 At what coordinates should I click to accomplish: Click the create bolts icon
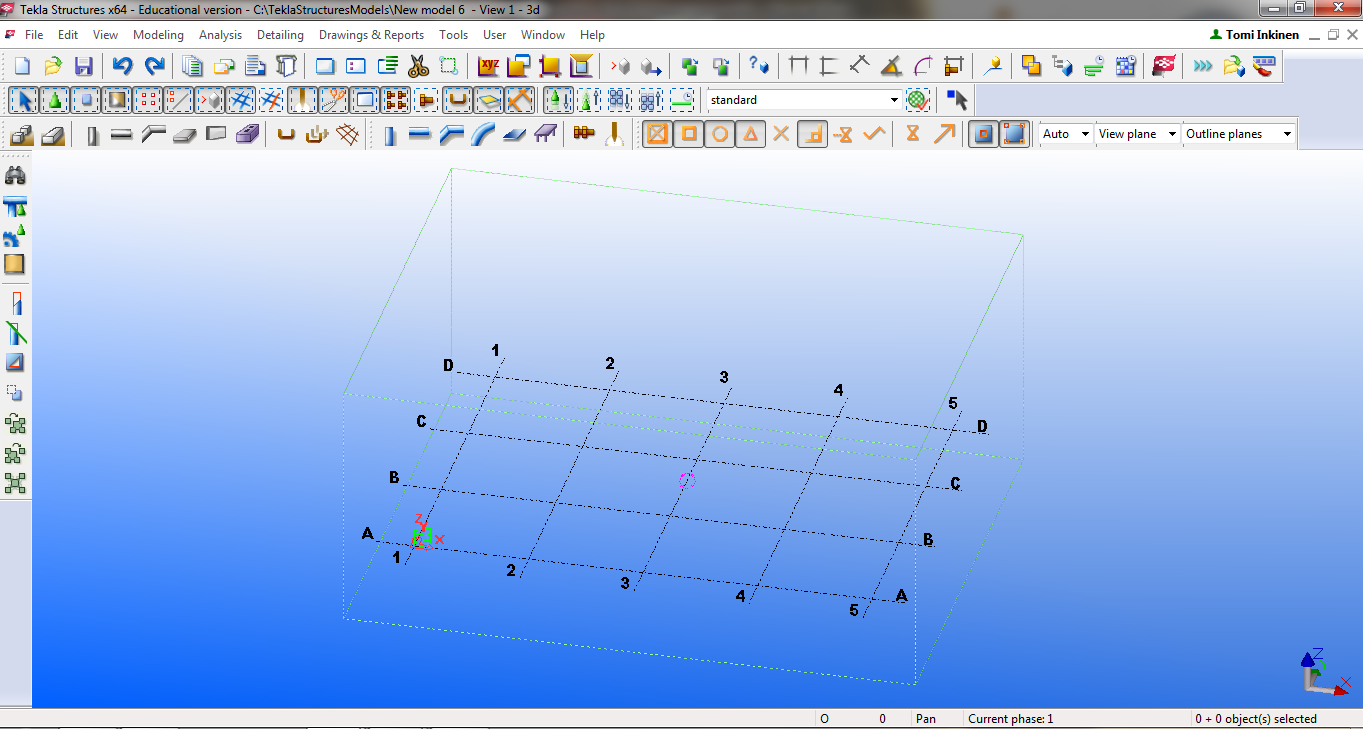[585, 134]
